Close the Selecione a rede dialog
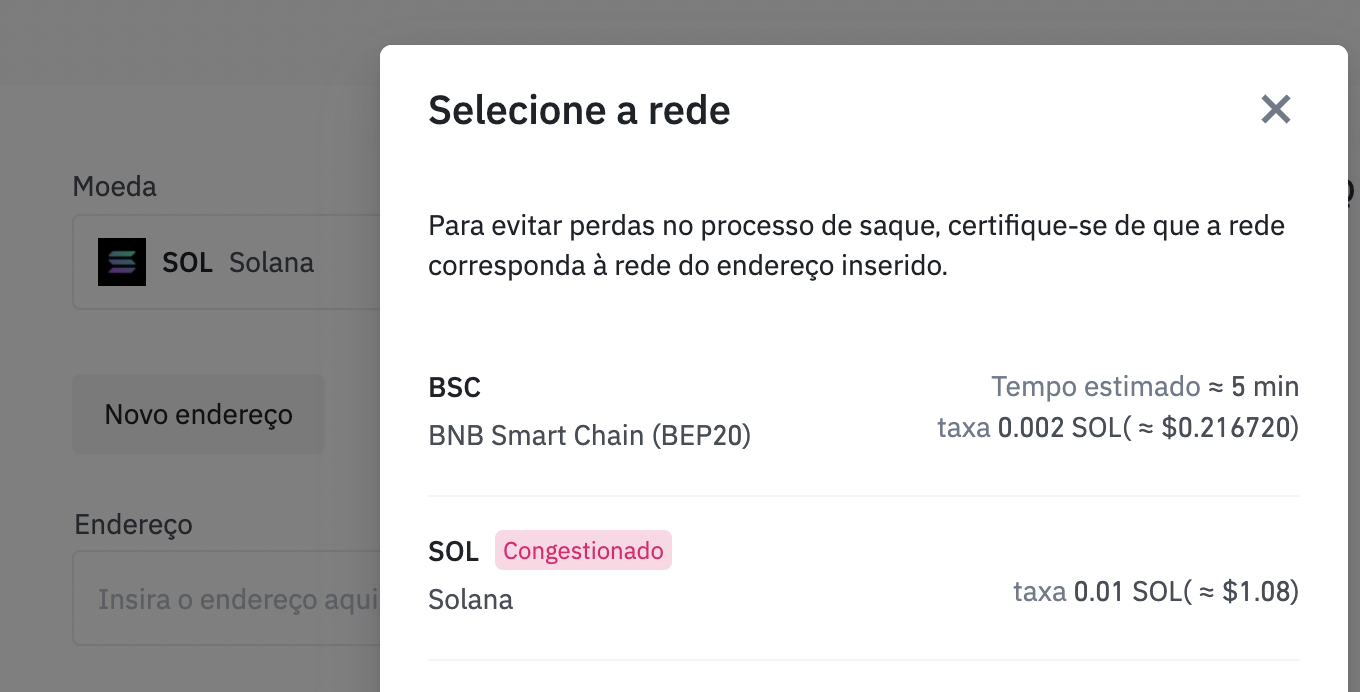The height and width of the screenshot is (692, 1360). coord(1275,109)
